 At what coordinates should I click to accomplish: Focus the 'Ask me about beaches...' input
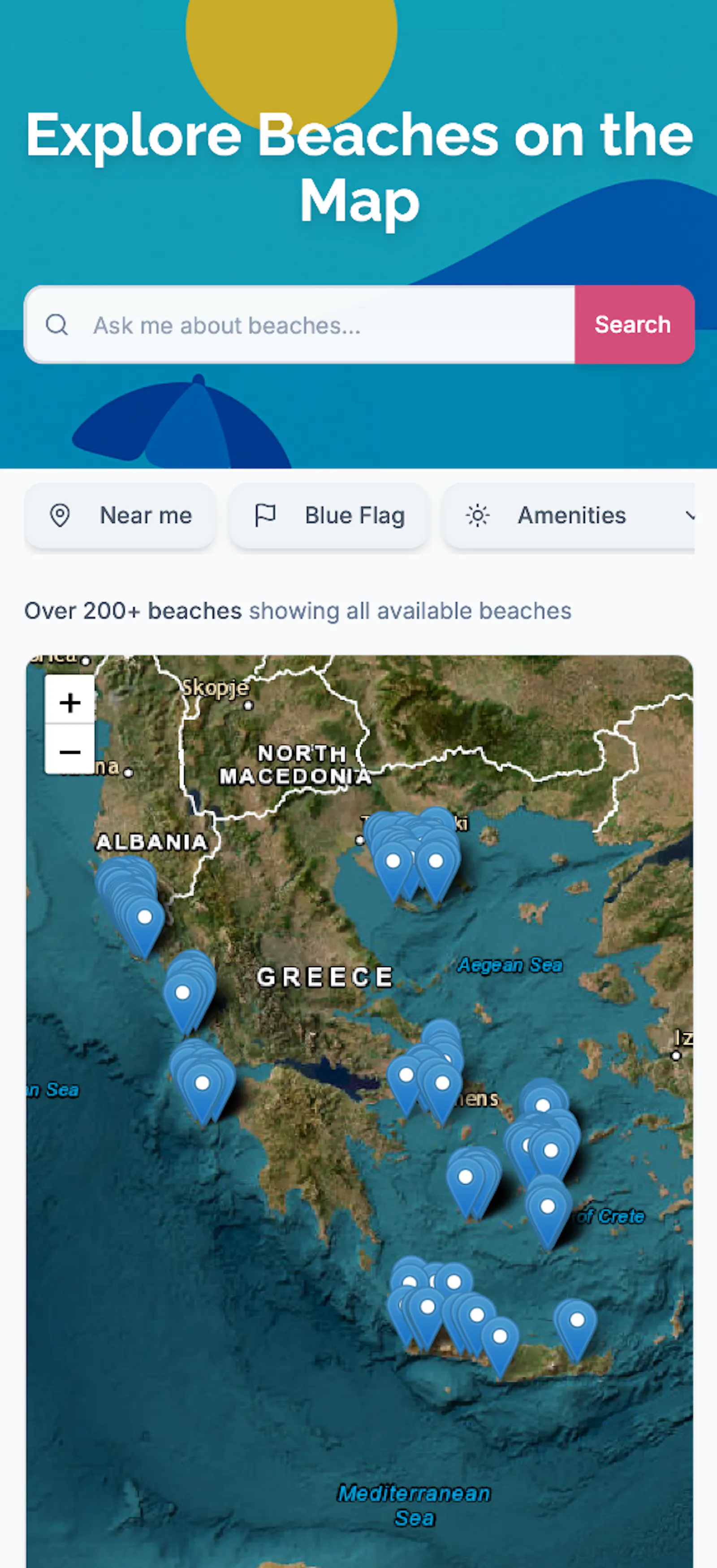[299, 324]
